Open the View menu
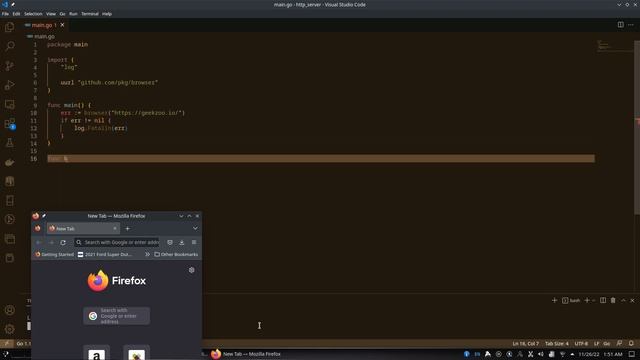Viewport: 640px width, 360px height. [51, 13]
